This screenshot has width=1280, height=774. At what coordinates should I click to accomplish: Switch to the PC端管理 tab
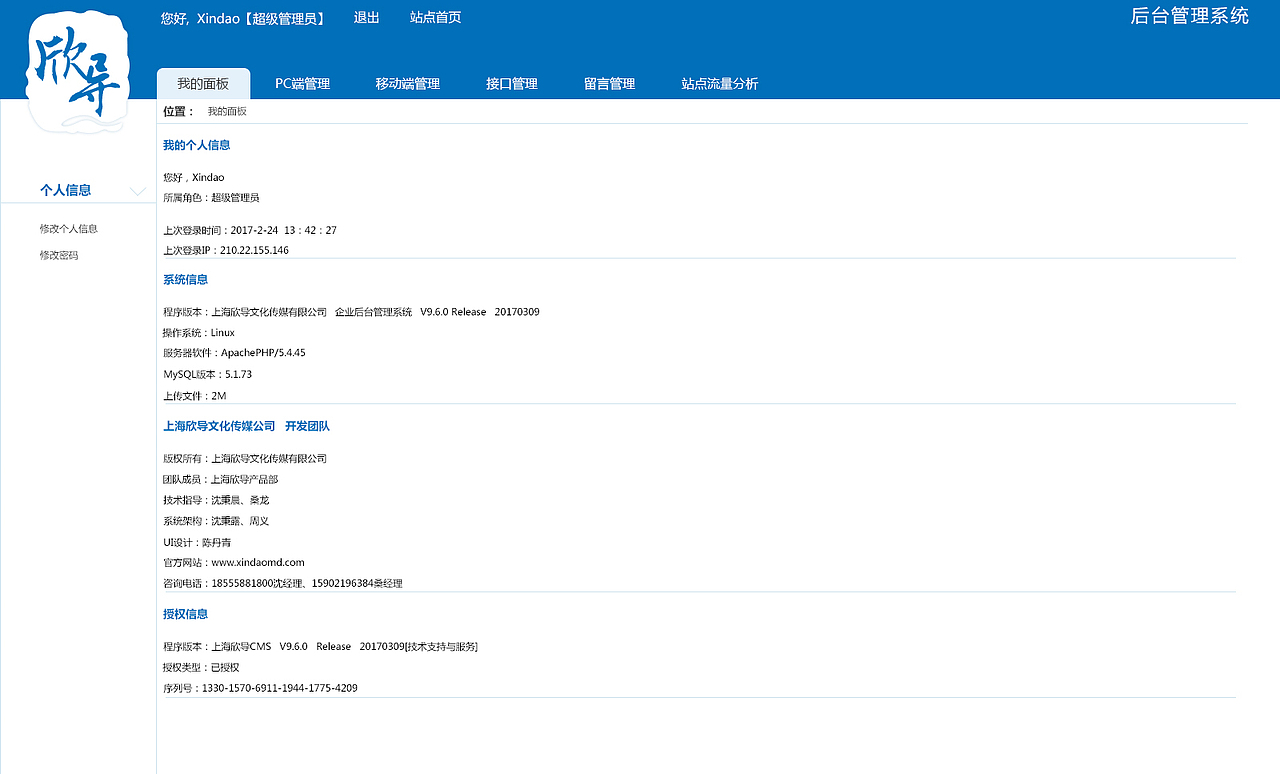tap(303, 84)
